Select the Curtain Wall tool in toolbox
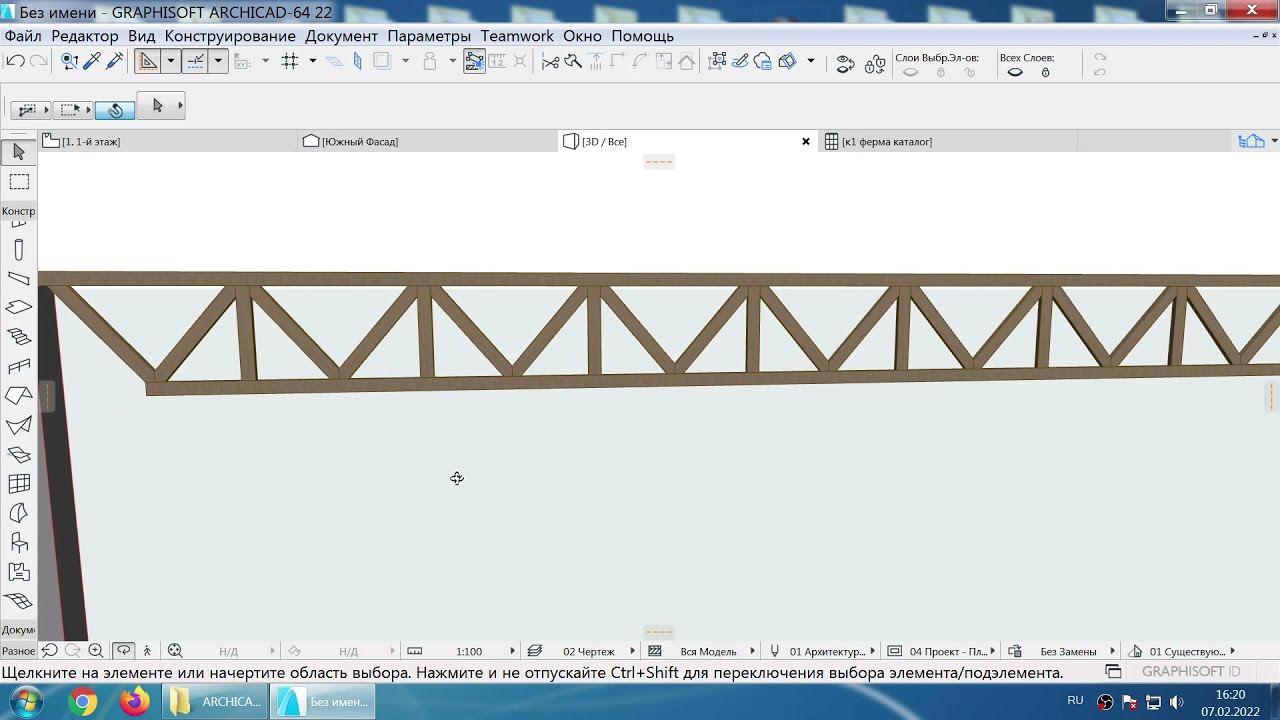 (19, 484)
